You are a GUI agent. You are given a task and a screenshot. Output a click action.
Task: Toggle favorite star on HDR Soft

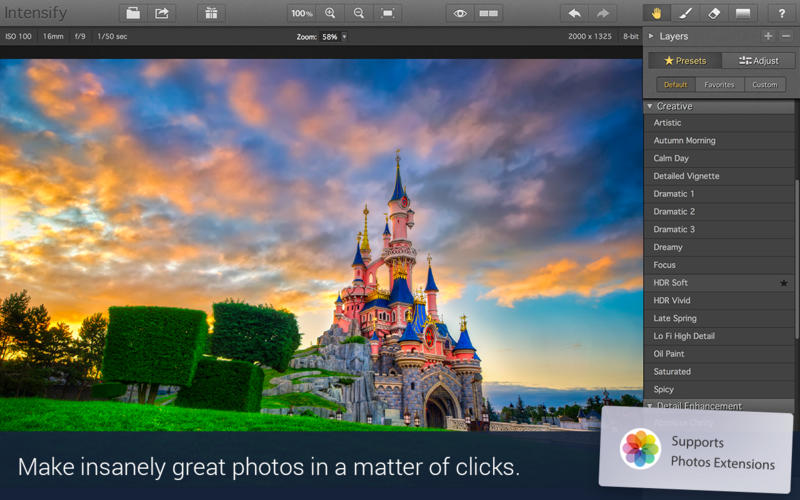[784, 283]
